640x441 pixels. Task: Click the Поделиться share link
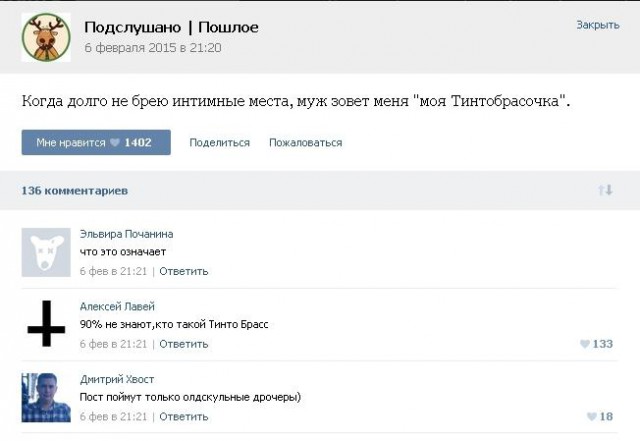[x=219, y=143]
